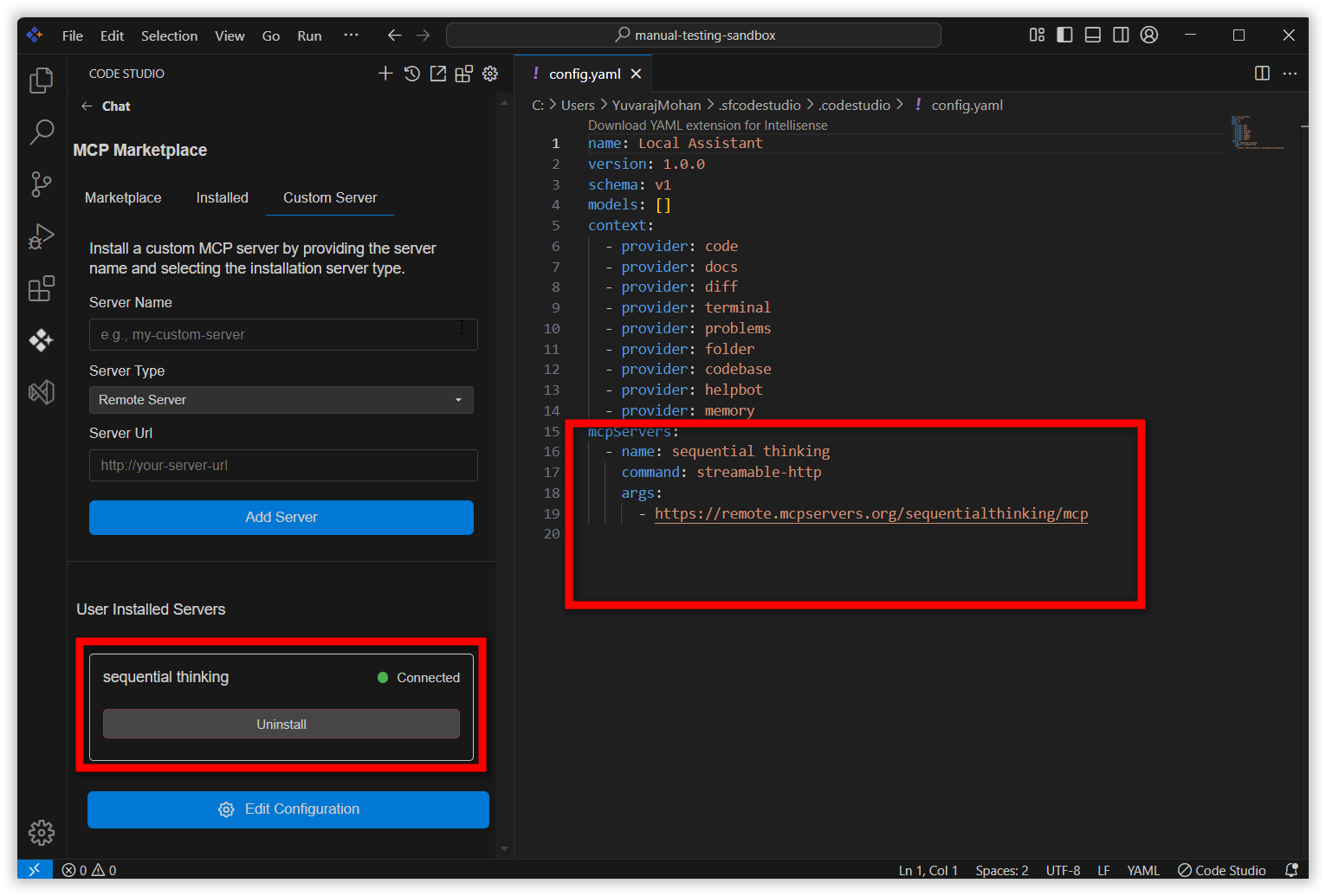Click the side panel scroll-down arrow
Image resolution: width=1326 pixels, height=896 pixels.
(x=505, y=849)
